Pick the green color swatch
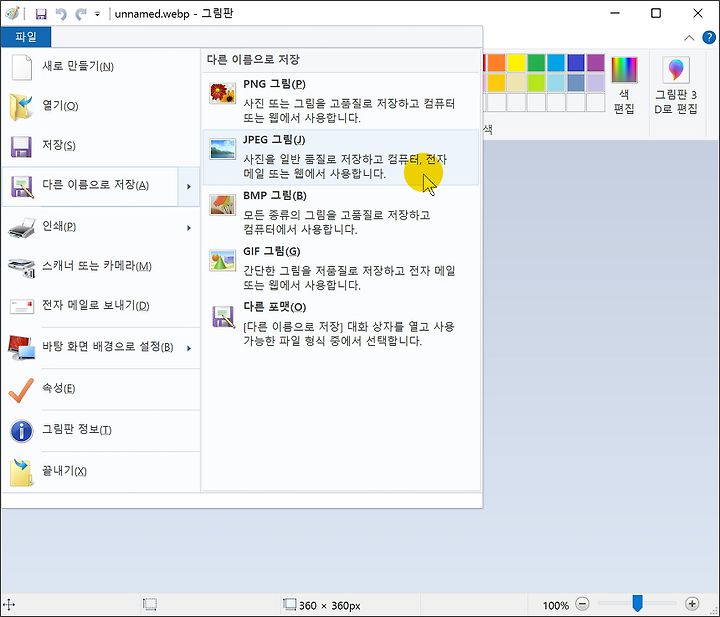The height and width of the screenshot is (617, 720). pyautogui.click(x=536, y=63)
